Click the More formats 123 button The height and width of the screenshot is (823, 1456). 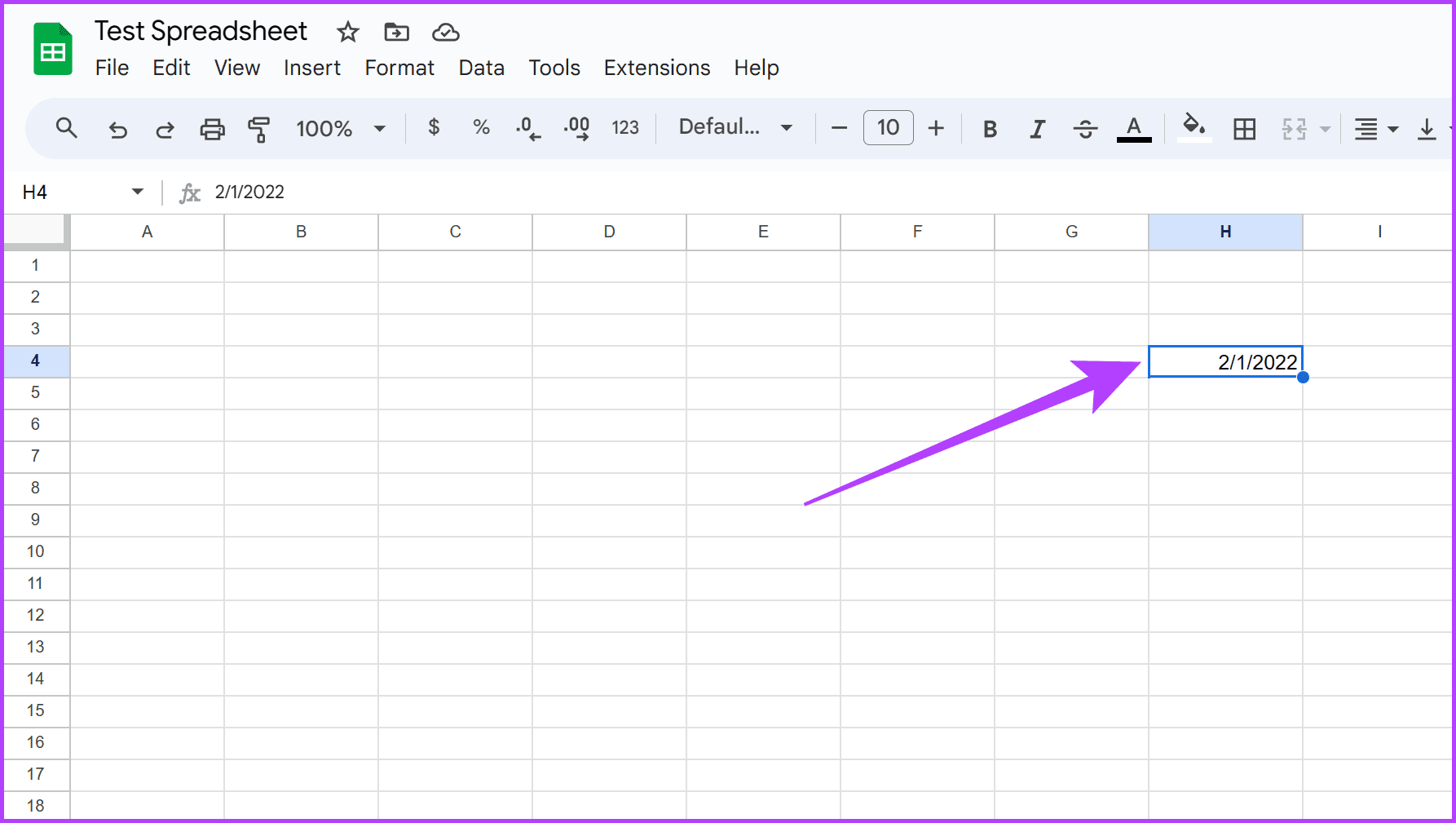click(625, 127)
